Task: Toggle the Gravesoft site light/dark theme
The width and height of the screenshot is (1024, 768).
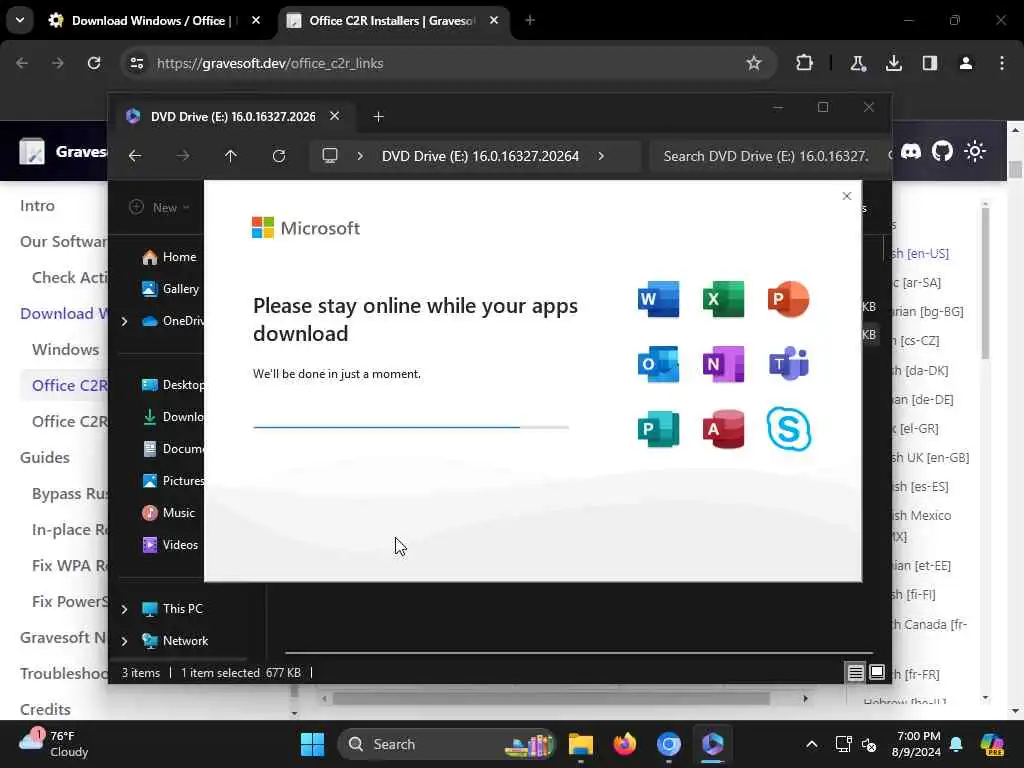Action: coord(974,152)
